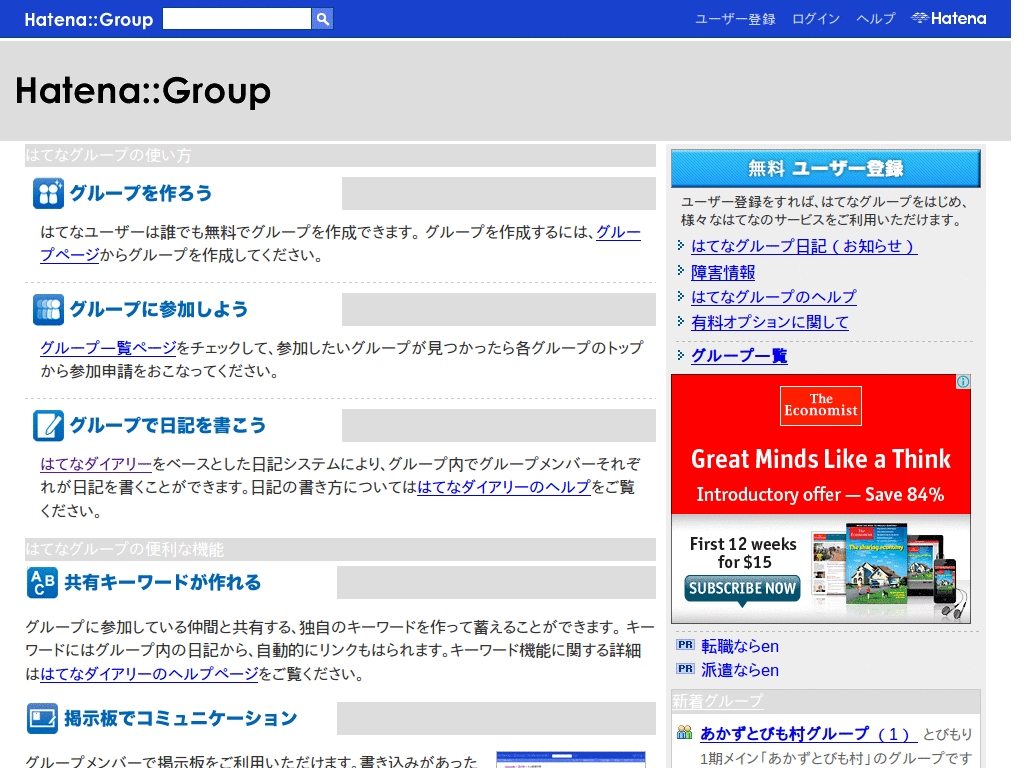This screenshot has height=768, width=1024.
Task: Click the 掲示板でコミュニケーション board icon
Action: (42, 718)
